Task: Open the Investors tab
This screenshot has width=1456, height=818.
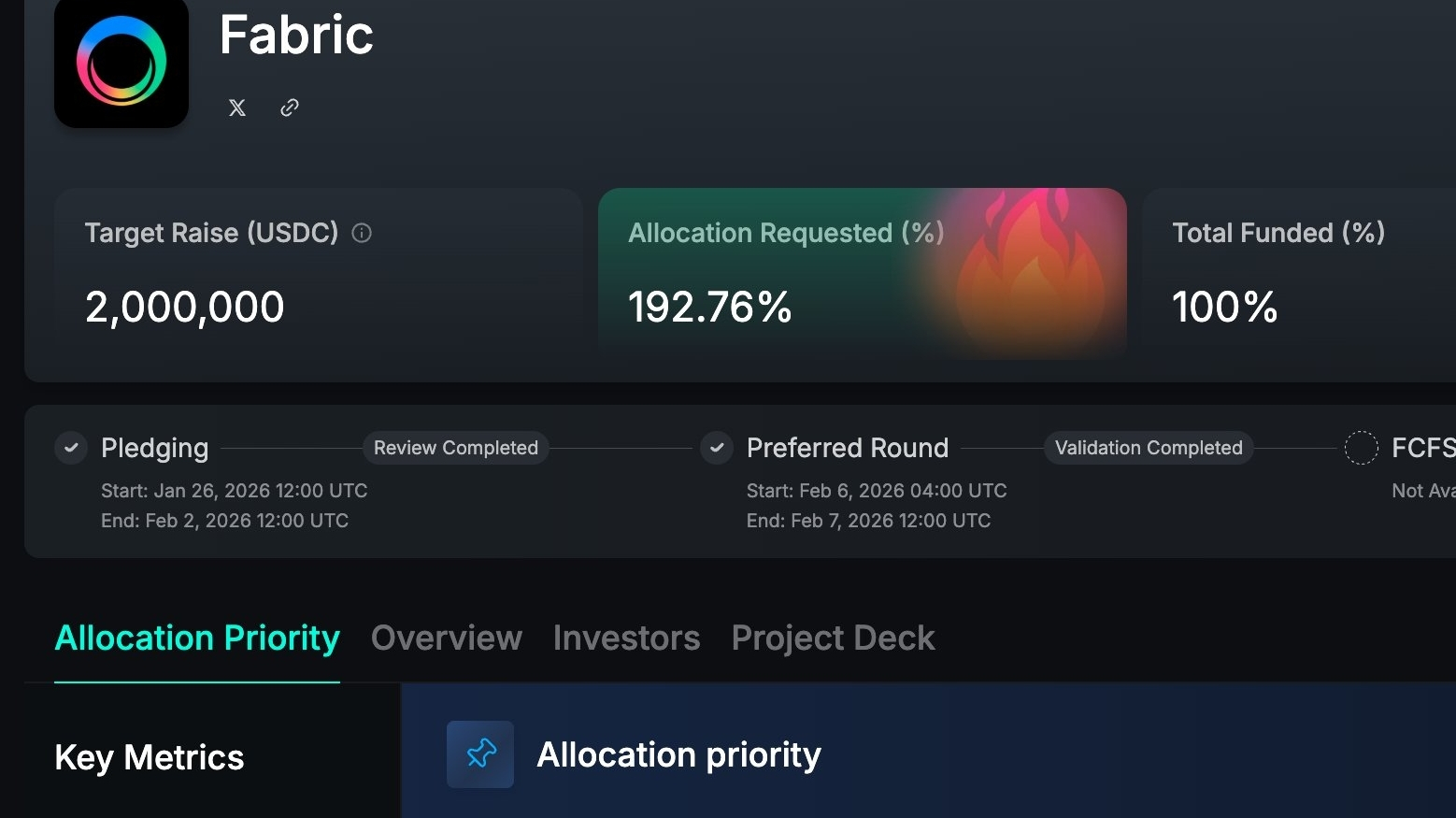Action: click(626, 638)
